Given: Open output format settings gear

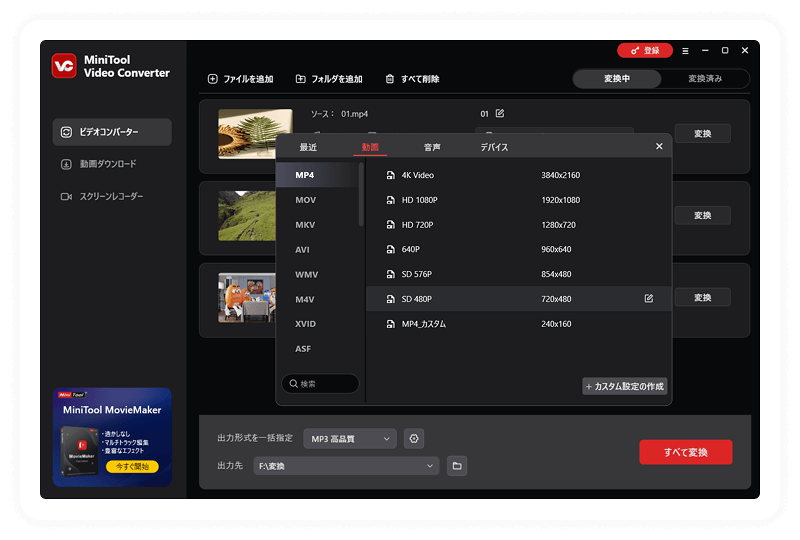Looking at the screenshot, I should pyautogui.click(x=414, y=439).
